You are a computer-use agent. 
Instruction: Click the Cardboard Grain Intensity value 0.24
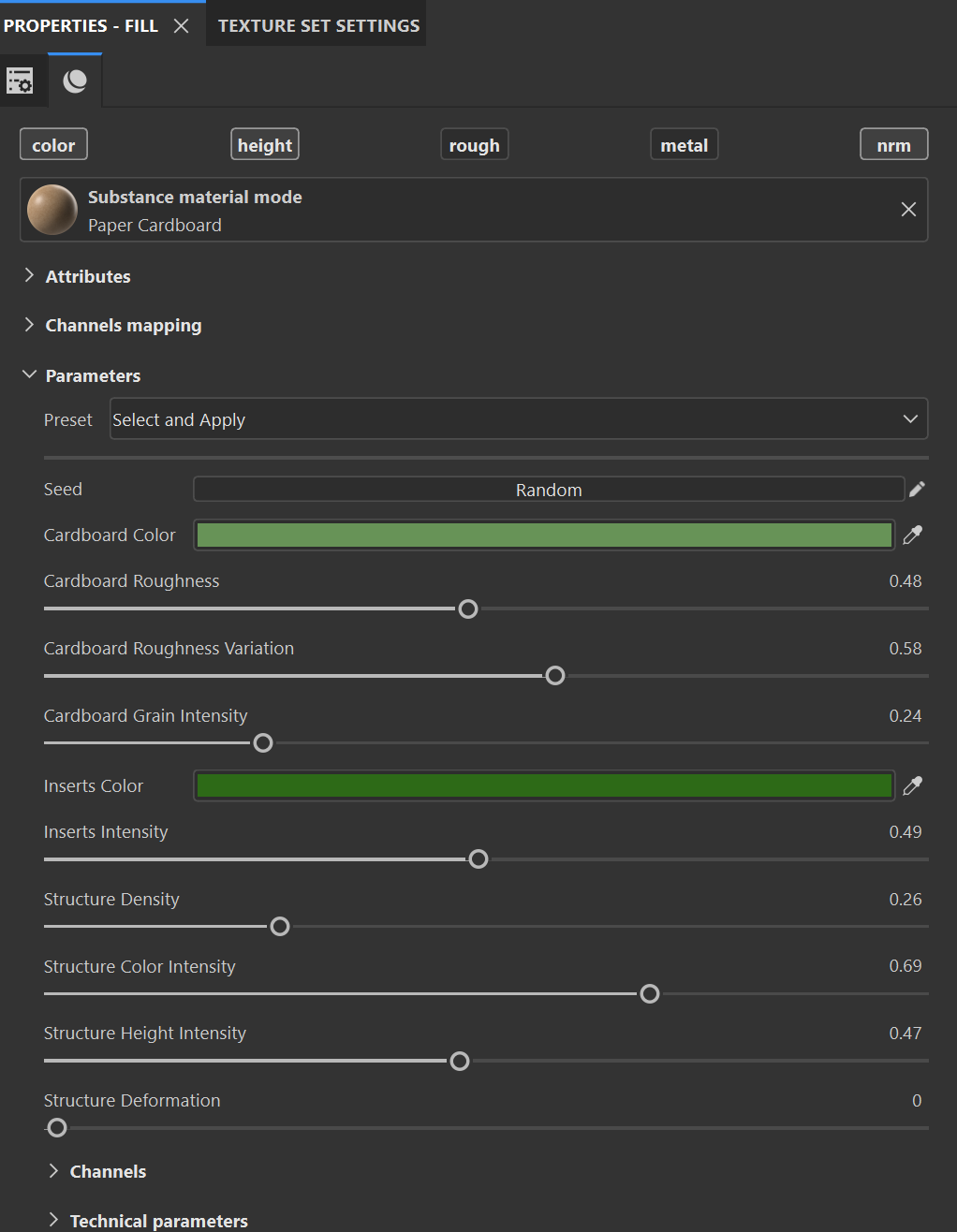point(905,716)
